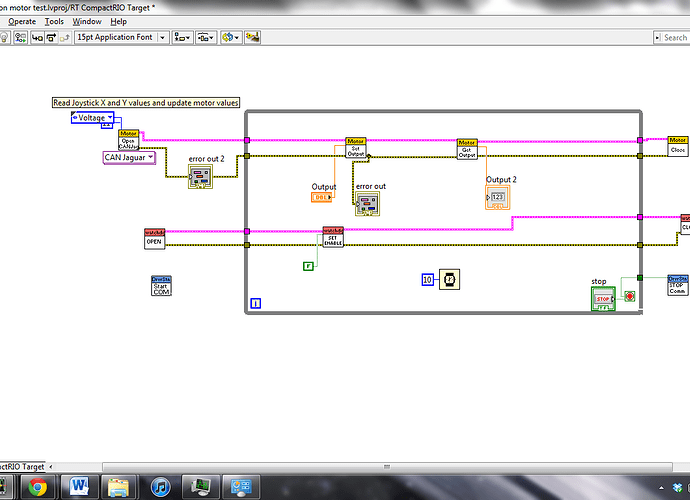Toggle the False boolean constant
Screen dimensions: 690x500
coord(308,266)
